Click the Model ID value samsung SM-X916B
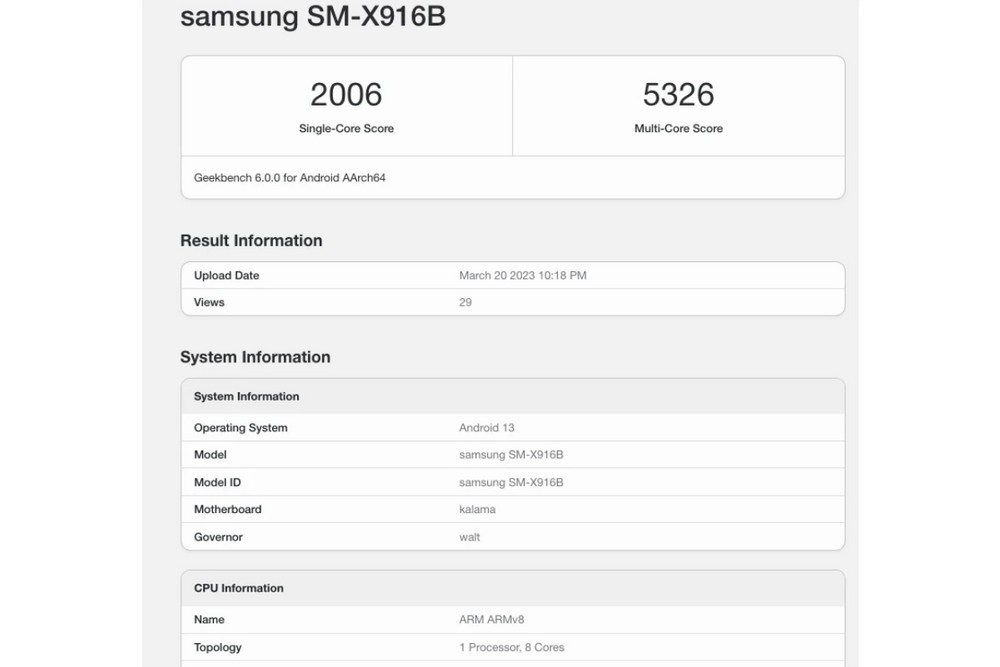The width and height of the screenshot is (1000, 667). point(511,483)
